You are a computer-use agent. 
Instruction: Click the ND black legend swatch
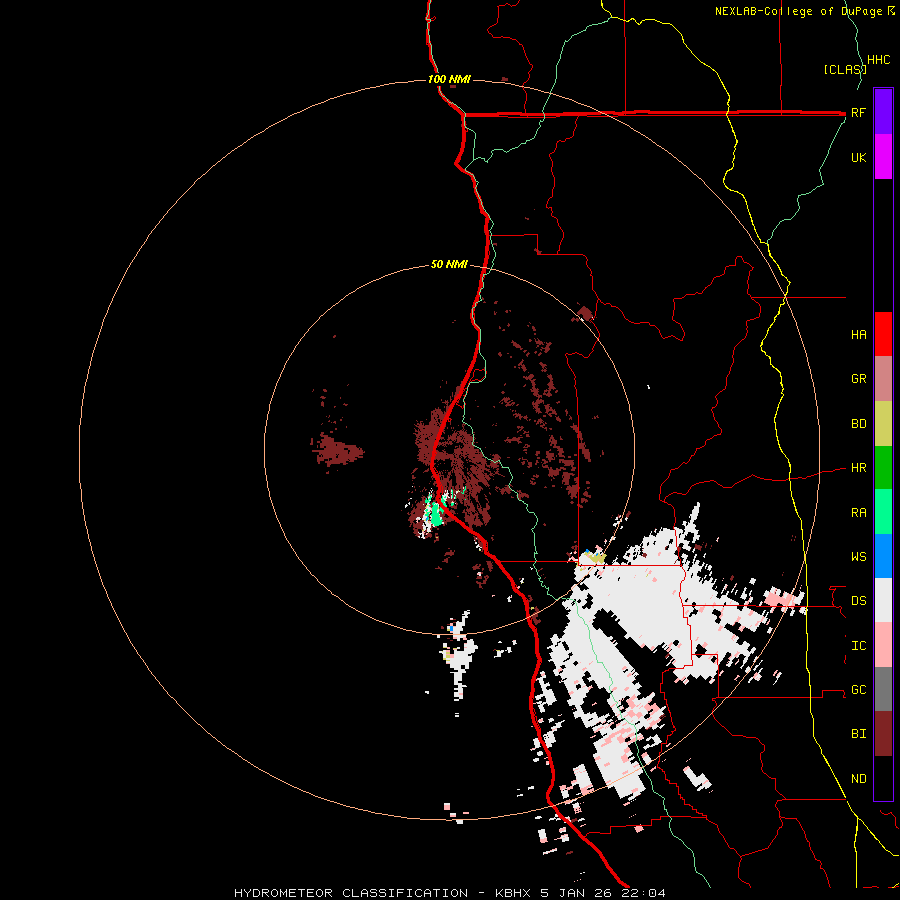pos(883,778)
